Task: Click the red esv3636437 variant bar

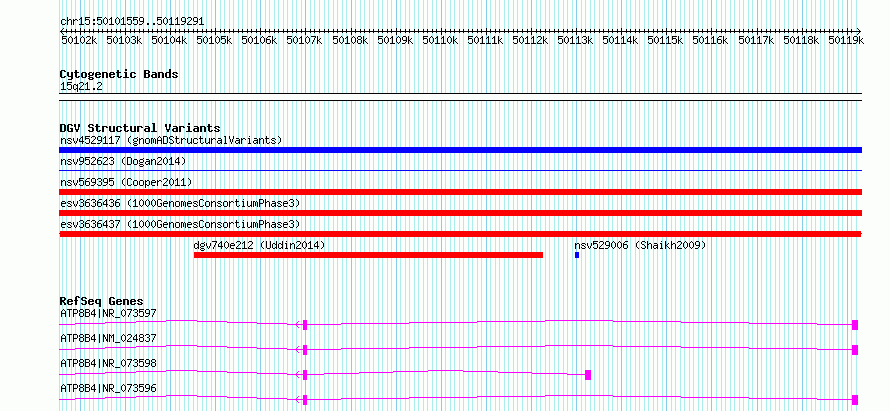Action: pos(460,234)
